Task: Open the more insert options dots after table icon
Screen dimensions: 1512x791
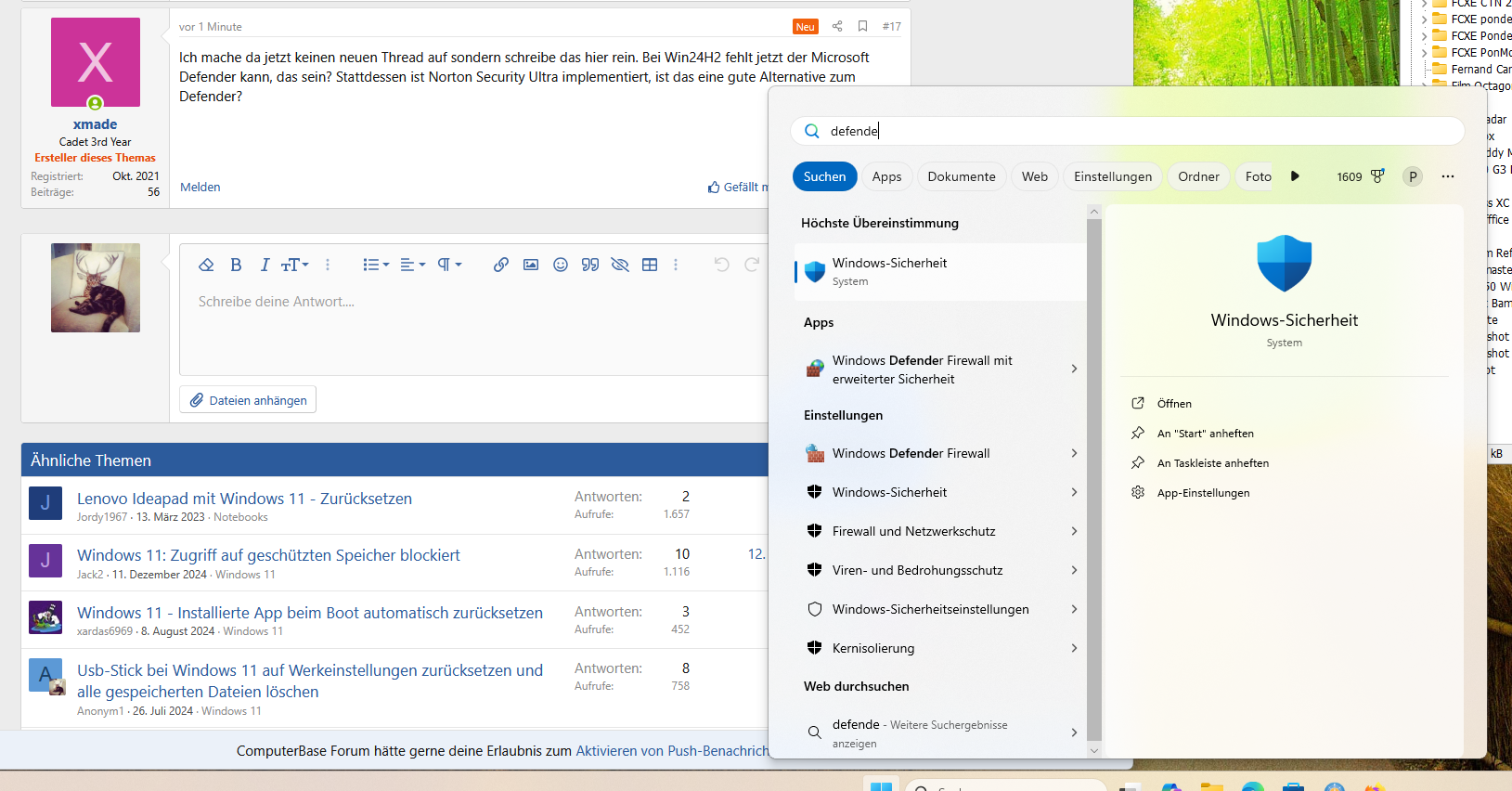Action: pos(676,265)
